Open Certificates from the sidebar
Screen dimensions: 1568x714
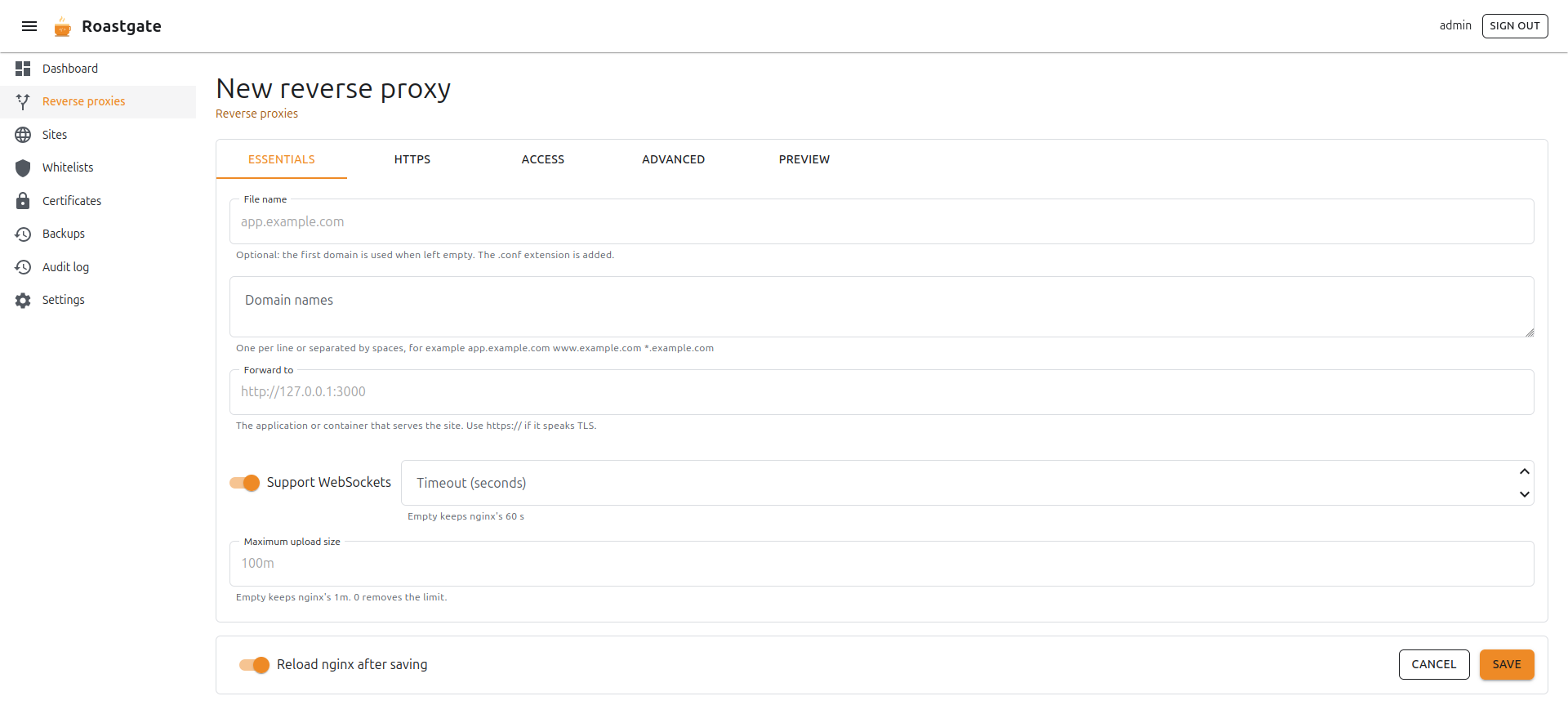tap(98, 201)
